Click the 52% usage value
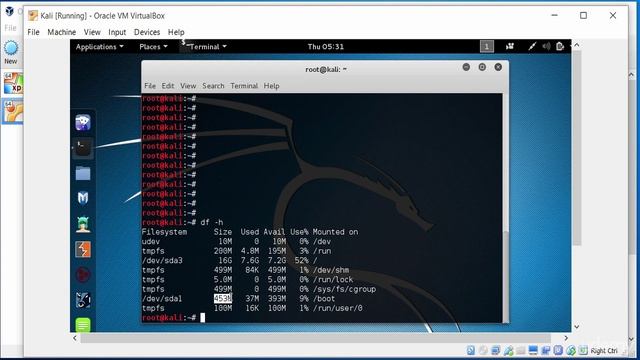 coord(301,260)
